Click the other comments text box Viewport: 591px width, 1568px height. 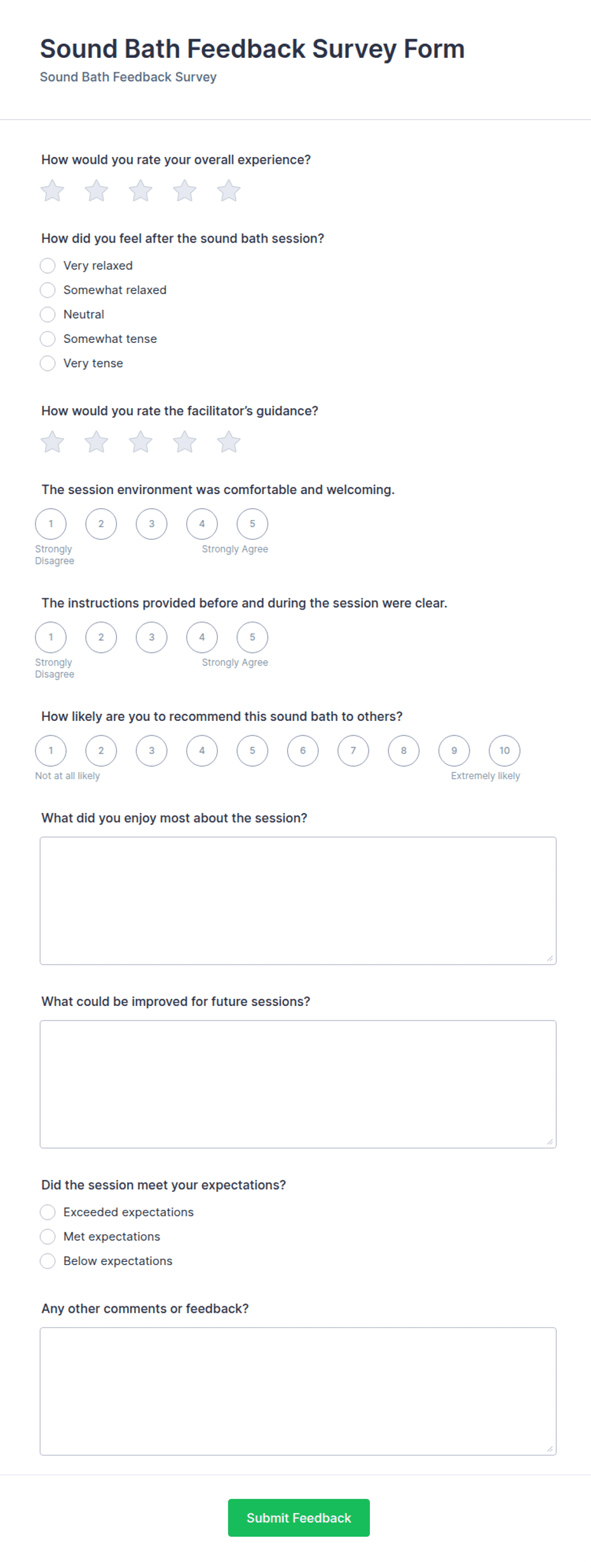pyautogui.click(x=298, y=1391)
